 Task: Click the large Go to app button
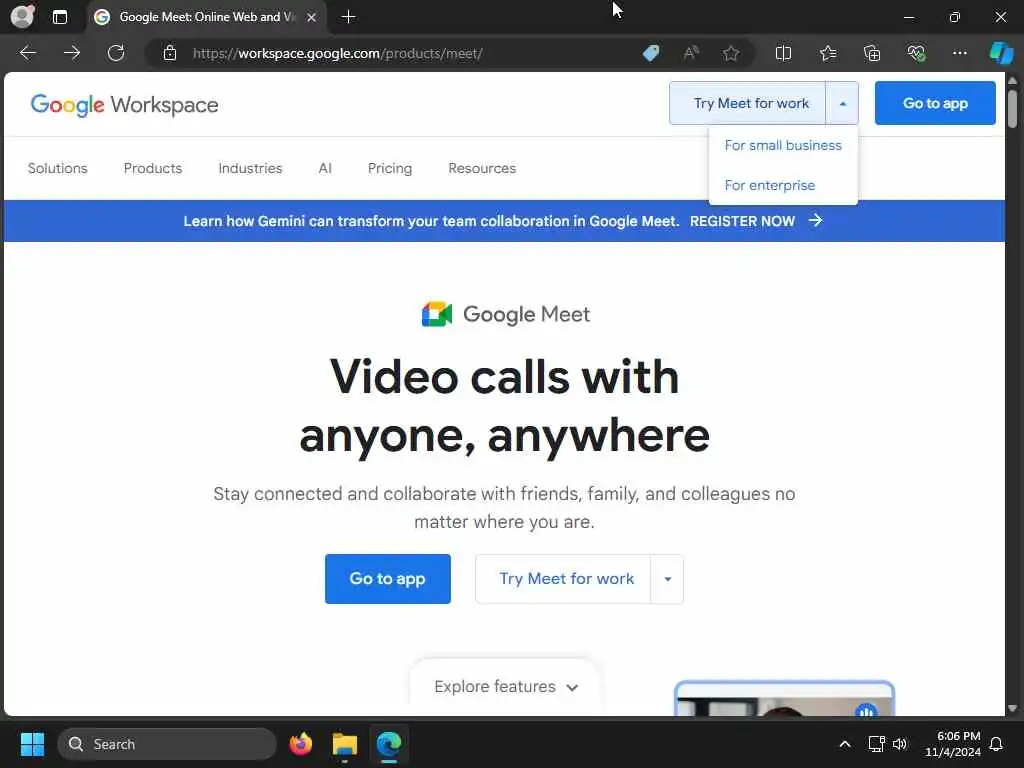[388, 579]
